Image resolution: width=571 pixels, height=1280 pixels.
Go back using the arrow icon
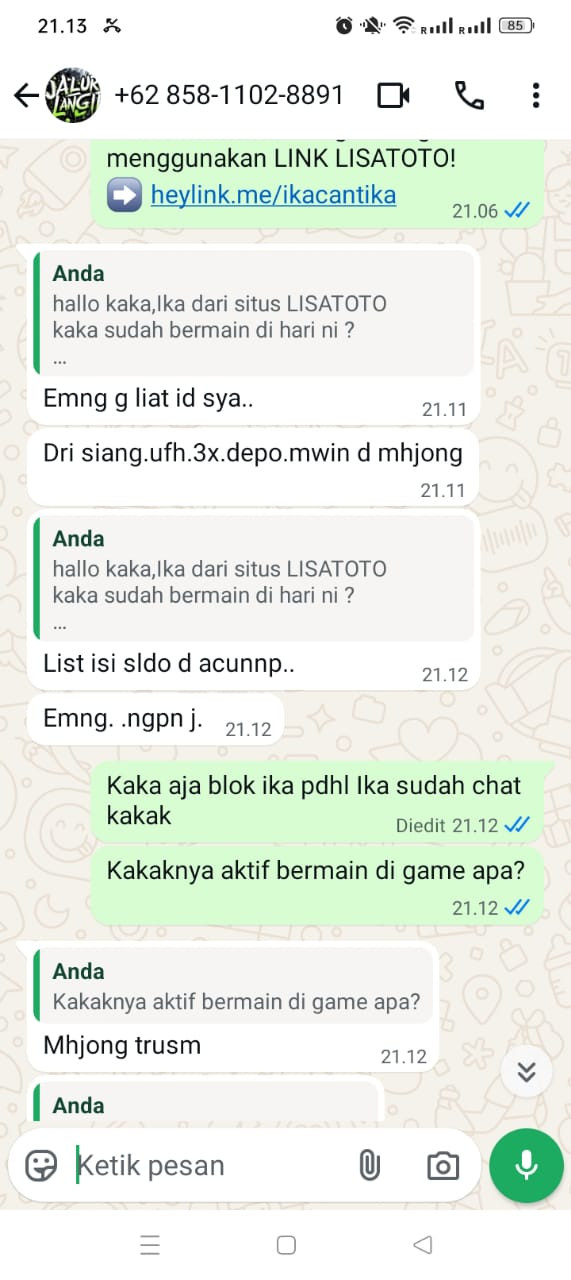[x=25, y=95]
